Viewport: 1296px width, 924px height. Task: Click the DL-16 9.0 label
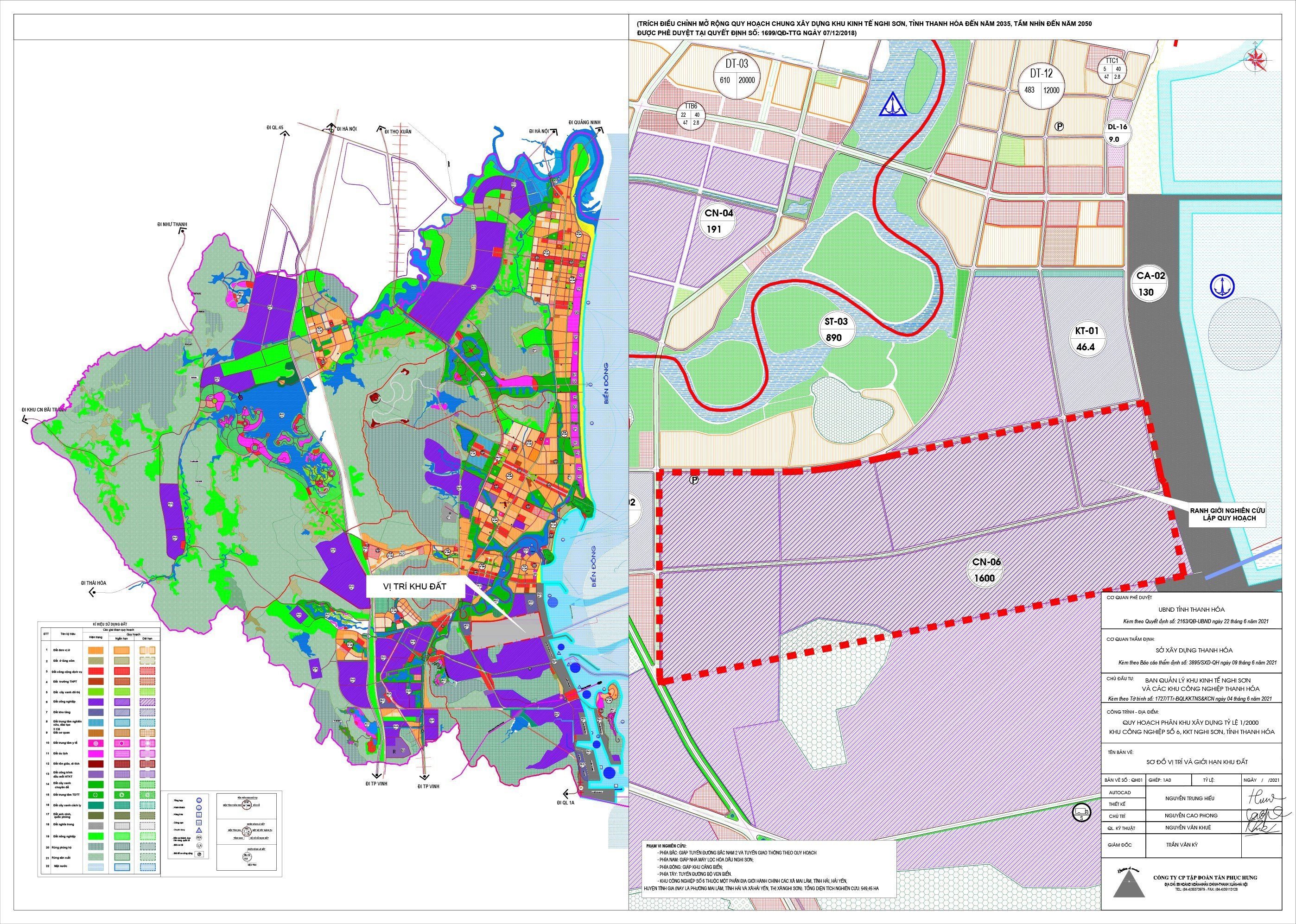point(1117,133)
